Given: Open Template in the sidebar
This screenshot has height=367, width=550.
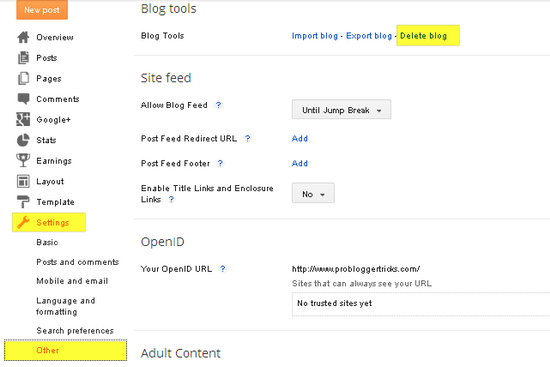Looking at the screenshot, I should [55, 202].
